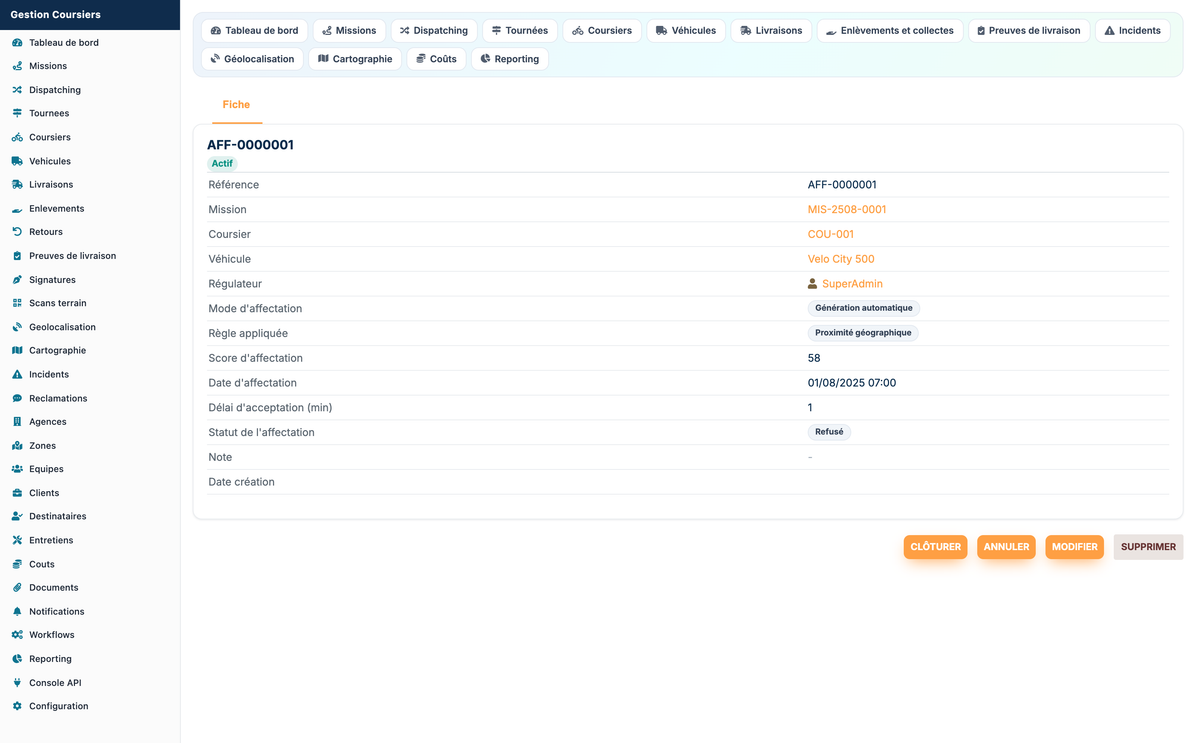Click the Coursiers bicycle icon in sidebar
Viewport: 1200px width, 743px height.
[17, 137]
